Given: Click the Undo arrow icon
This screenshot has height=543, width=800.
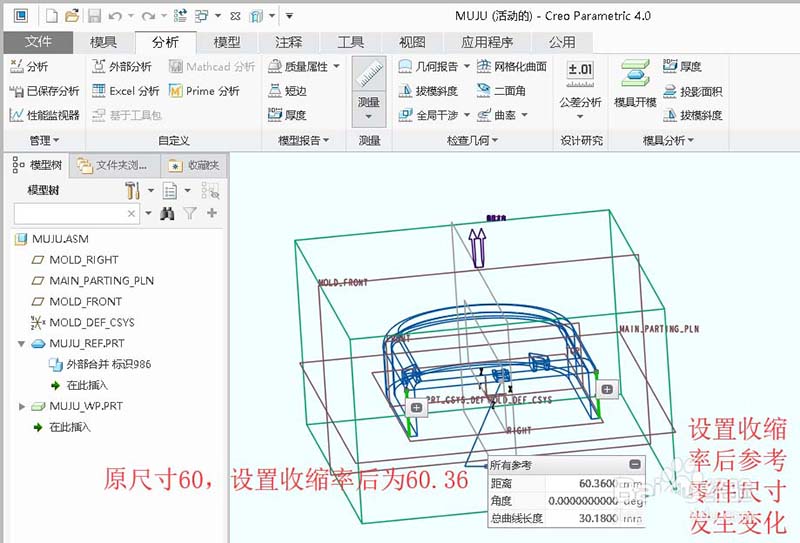Looking at the screenshot, I should [x=115, y=16].
